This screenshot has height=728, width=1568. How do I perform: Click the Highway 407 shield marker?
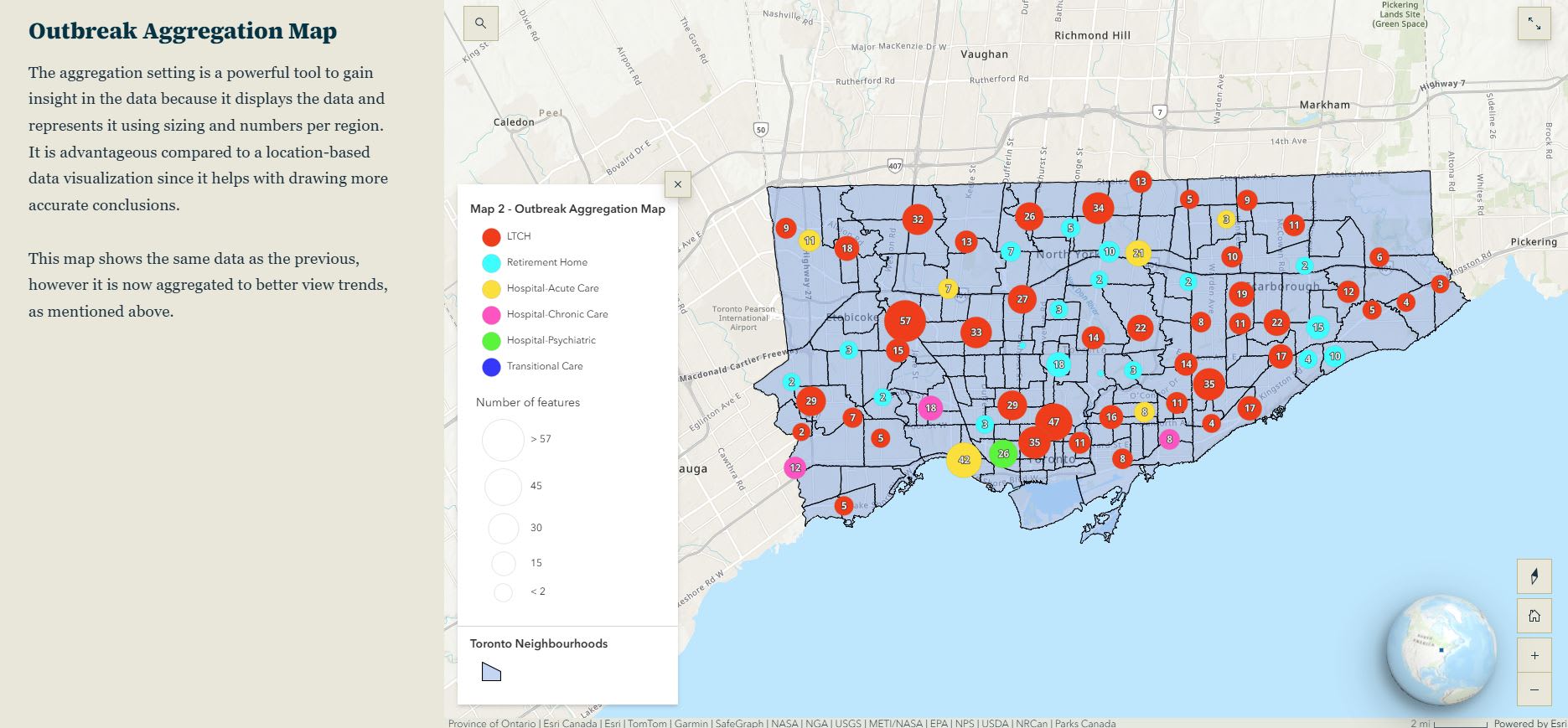[x=895, y=166]
